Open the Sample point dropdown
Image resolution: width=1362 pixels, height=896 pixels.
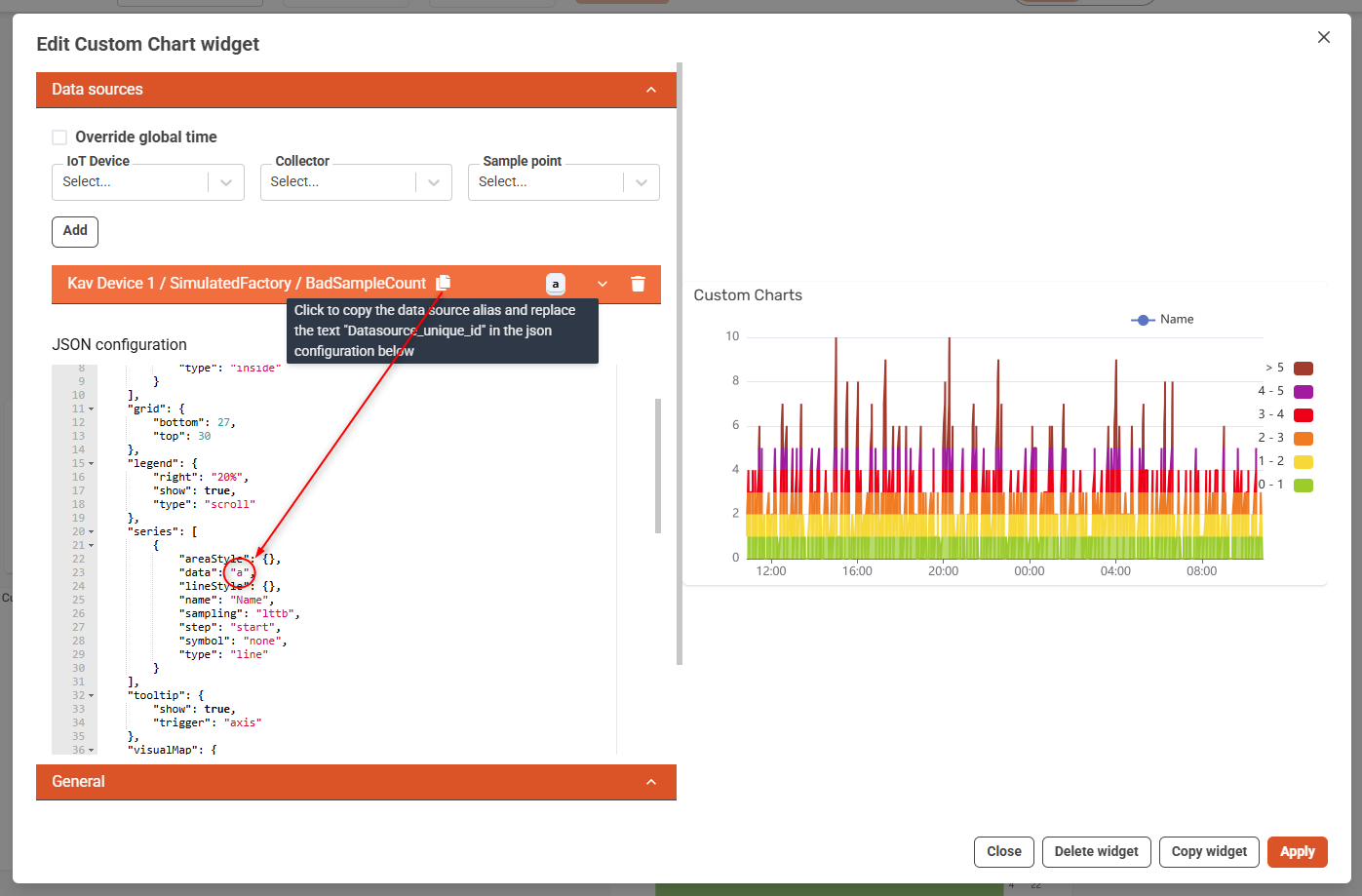pos(564,182)
